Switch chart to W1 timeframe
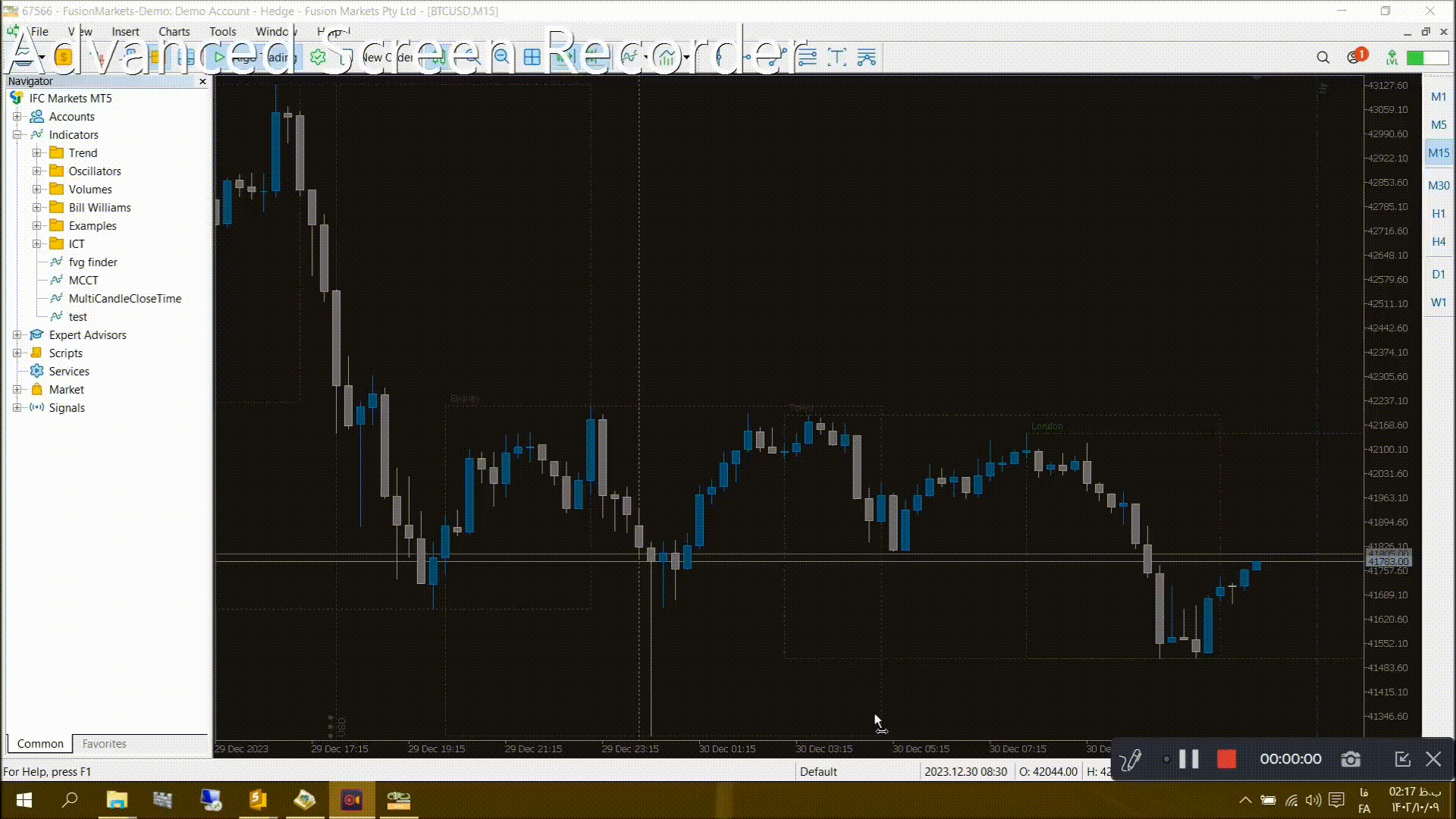The height and width of the screenshot is (819, 1456). 1439,303
